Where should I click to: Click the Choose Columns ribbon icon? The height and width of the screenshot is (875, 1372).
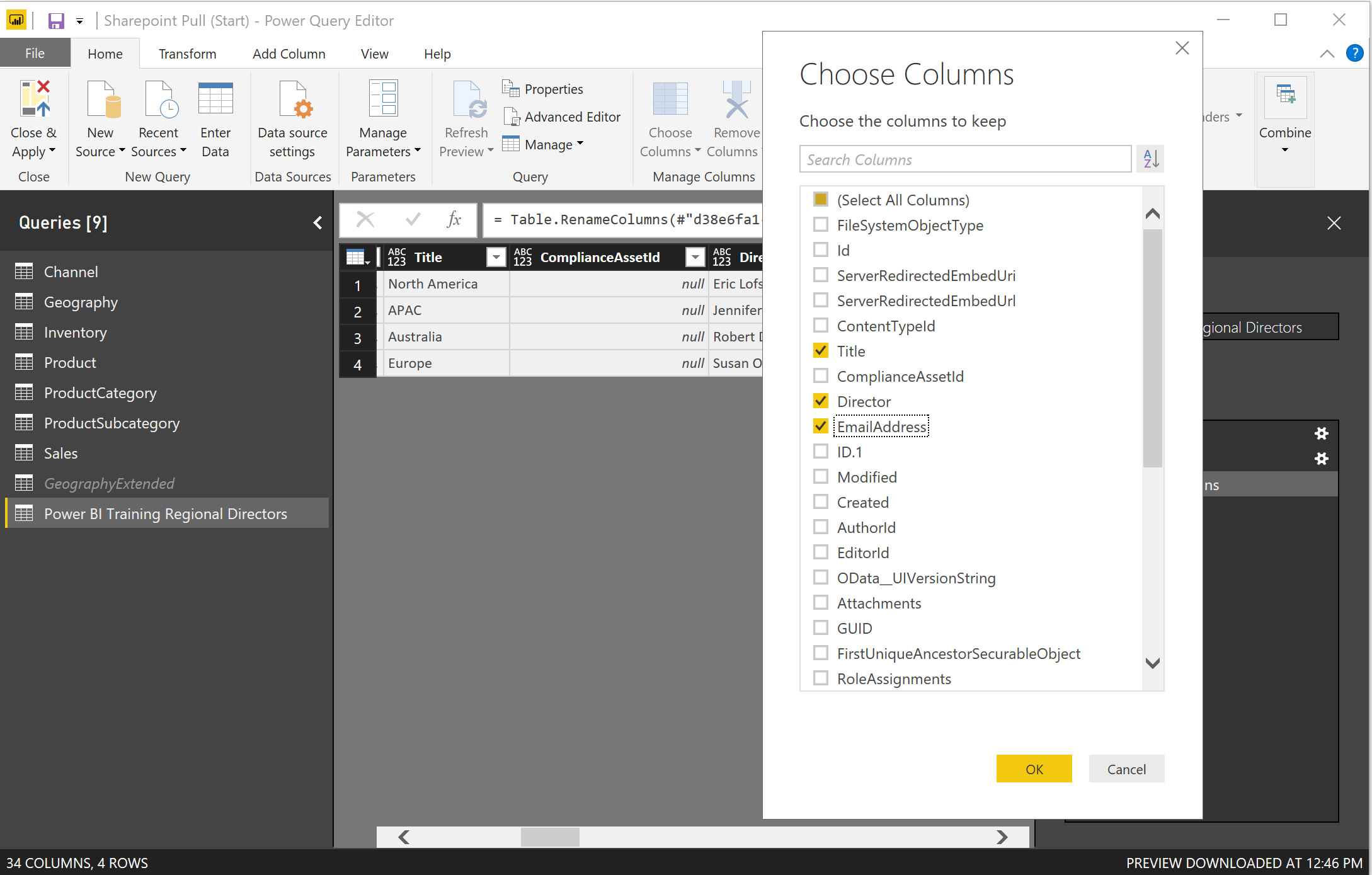point(670,99)
